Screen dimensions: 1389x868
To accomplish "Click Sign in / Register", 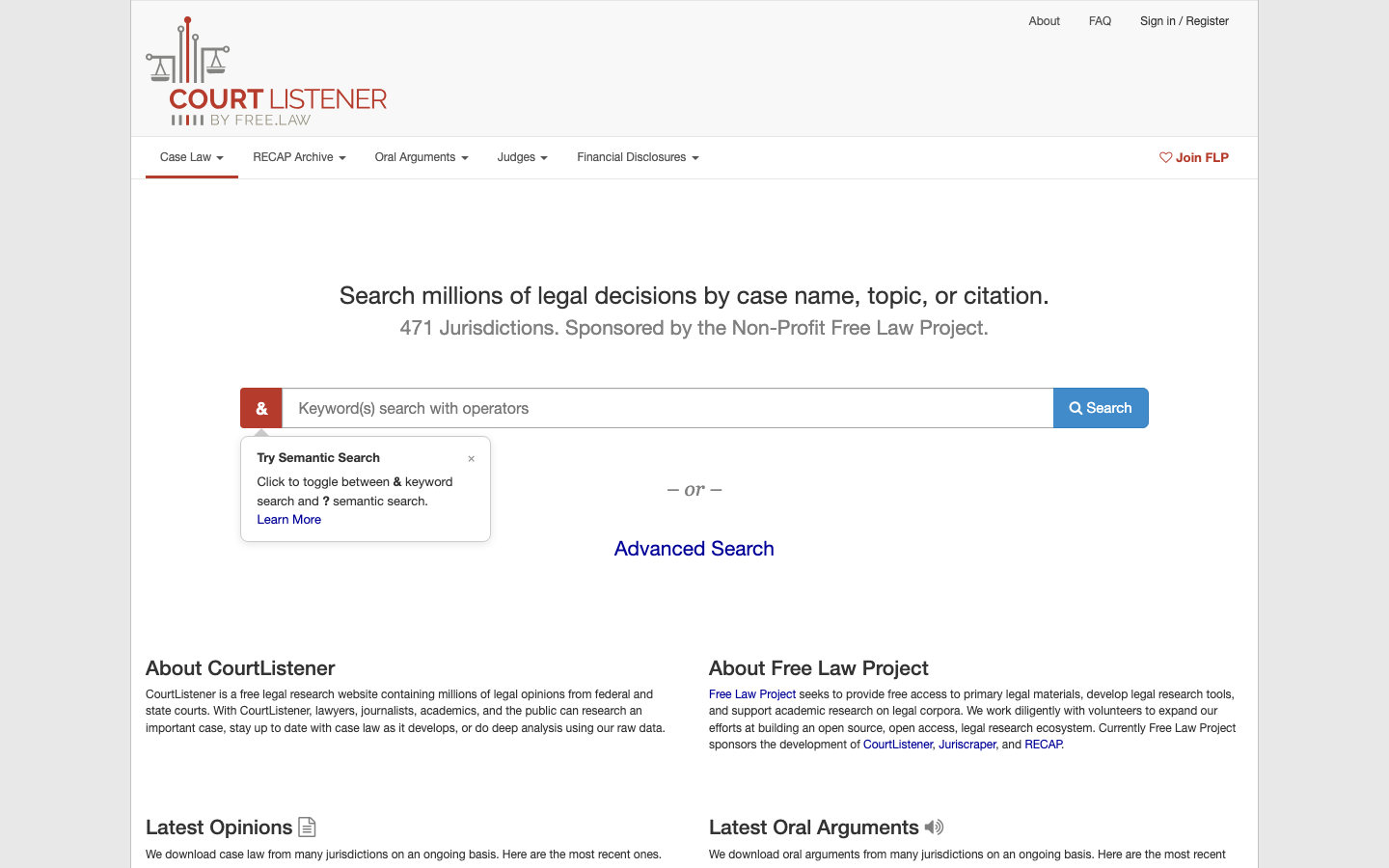I will (x=1185, y=21).
